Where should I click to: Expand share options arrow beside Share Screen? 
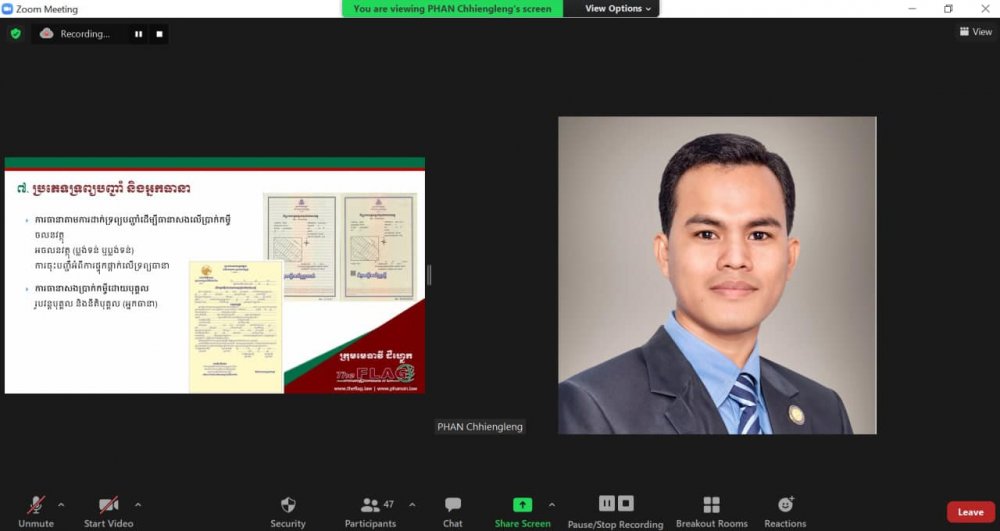[552, 504]
